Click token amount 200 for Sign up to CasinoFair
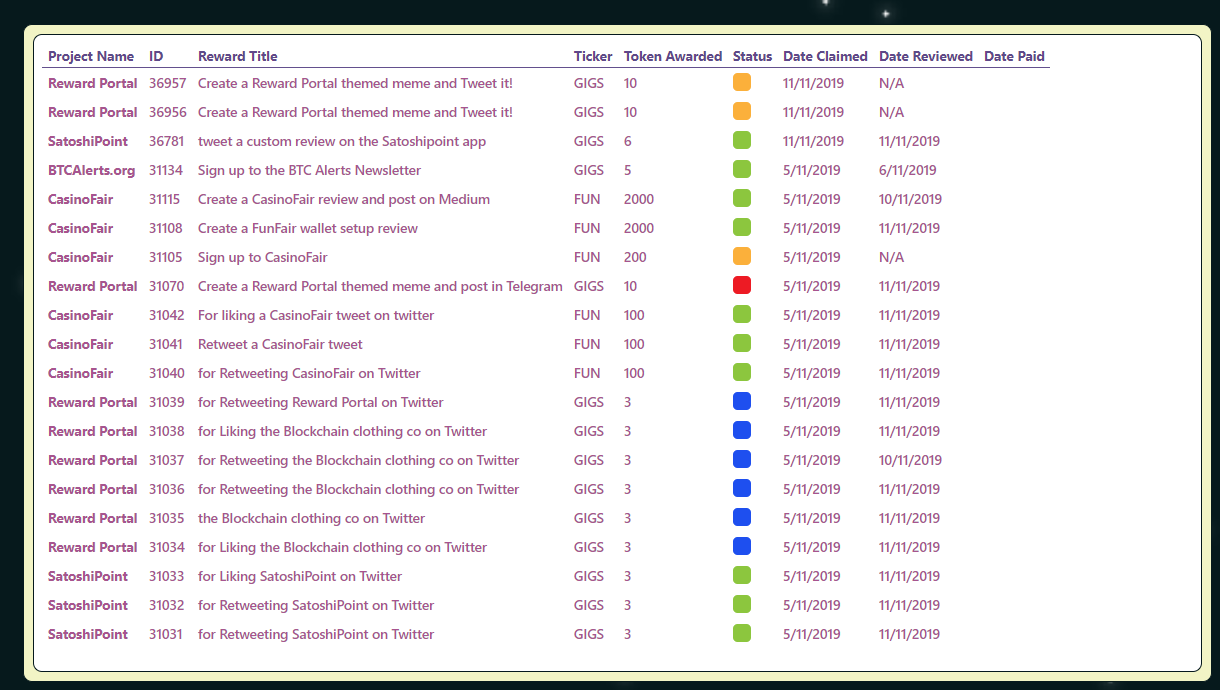The width and height of the screenshot is (1220, 690). [635, 257]
